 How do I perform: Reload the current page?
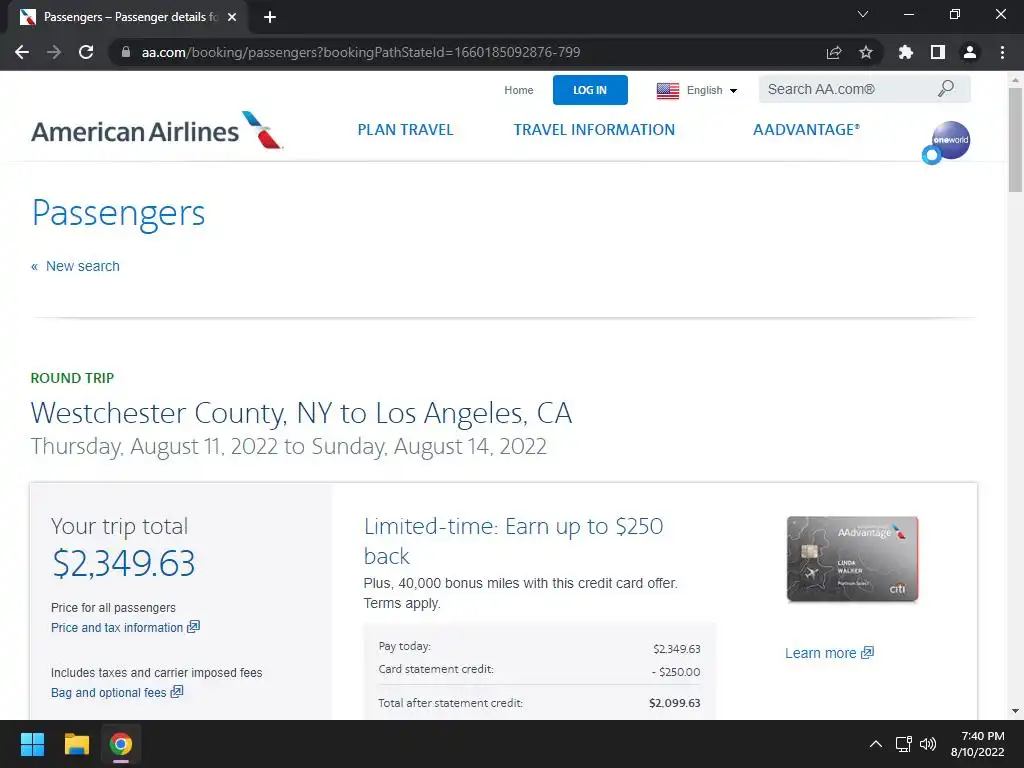(x=86, y=52)
